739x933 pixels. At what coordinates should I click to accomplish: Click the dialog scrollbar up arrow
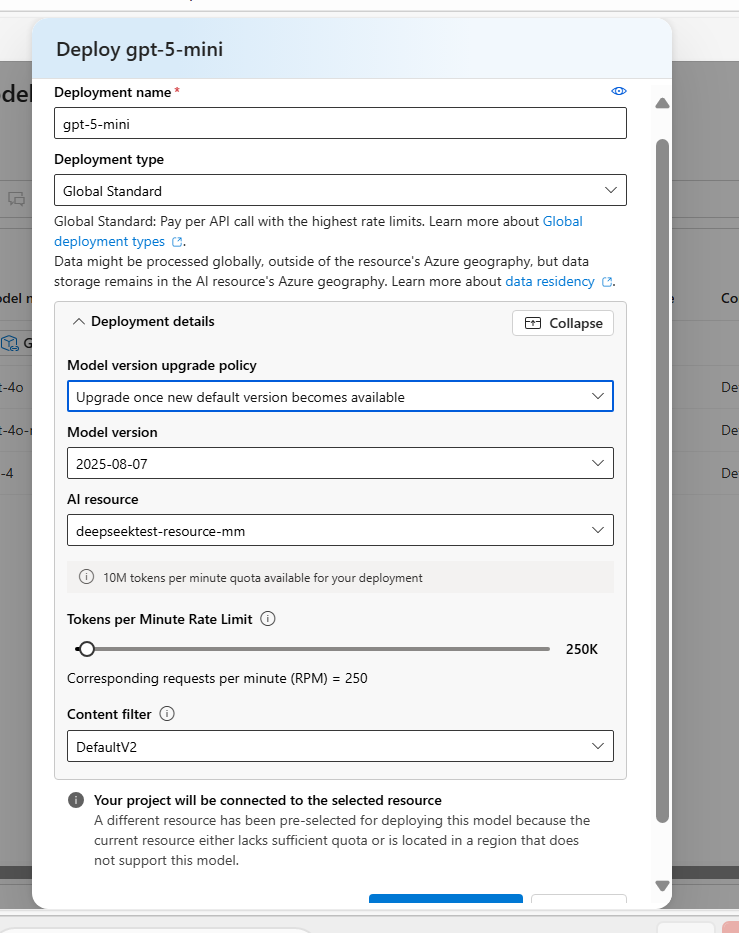662,104
